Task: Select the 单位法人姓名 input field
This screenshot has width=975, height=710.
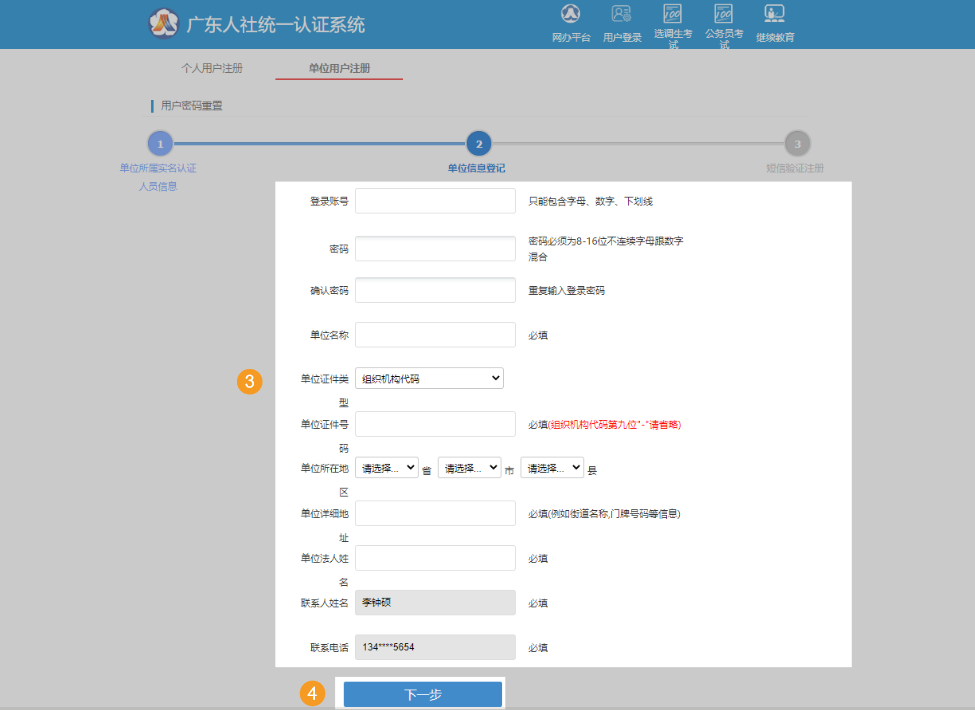Action: pyautogui.click(x=435, y=558)
